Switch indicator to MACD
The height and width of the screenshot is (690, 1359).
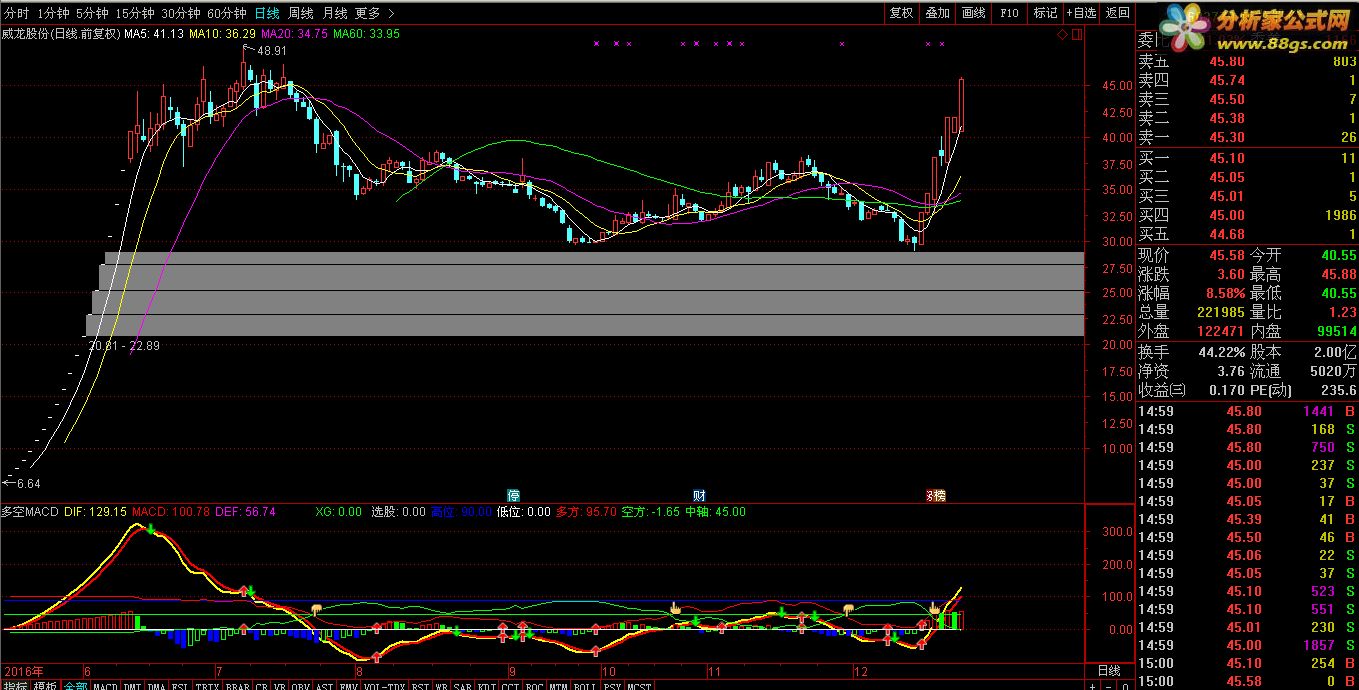click(x=105, y=684)
